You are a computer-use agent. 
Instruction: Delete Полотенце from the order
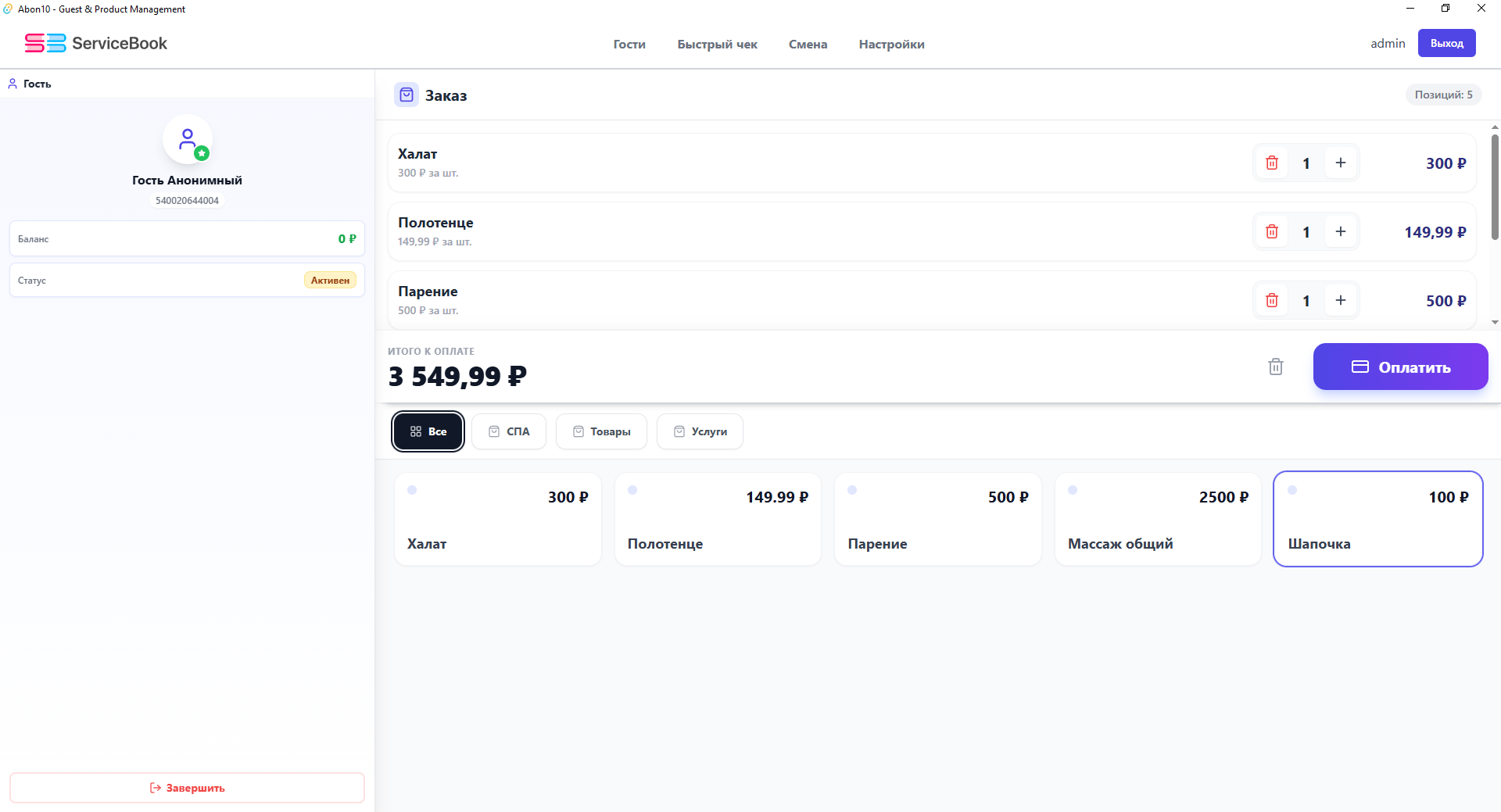[x=1272, y=231]
